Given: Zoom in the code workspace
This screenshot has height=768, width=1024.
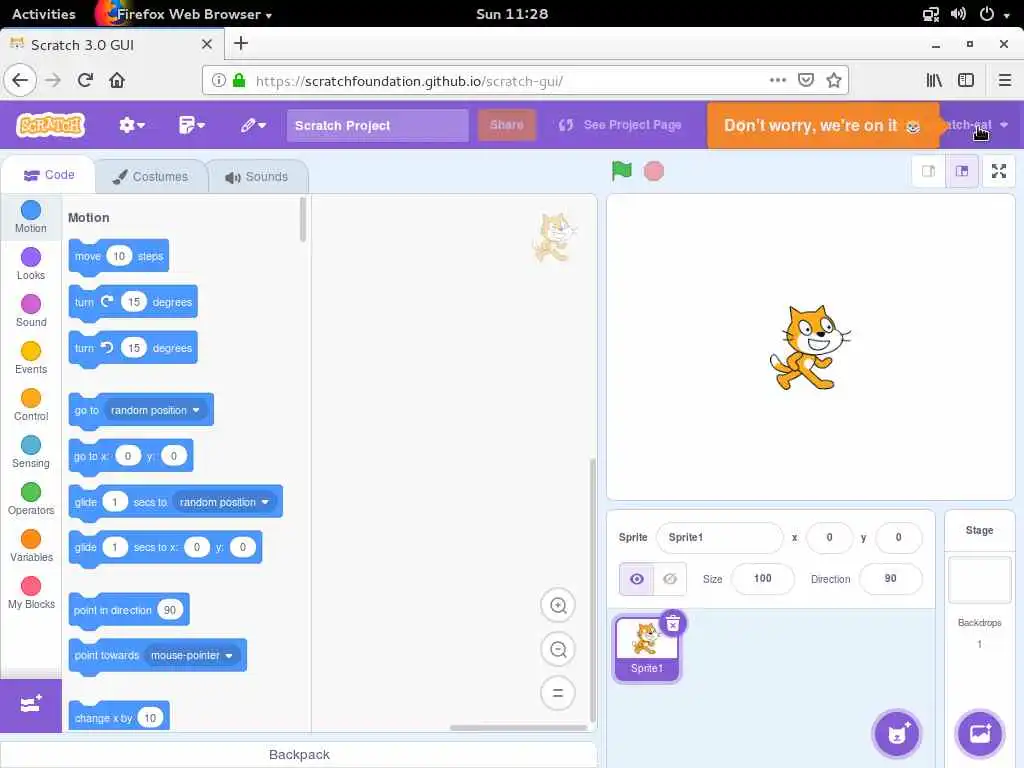Looking at the screenshot, I should (x=558, y=605).
